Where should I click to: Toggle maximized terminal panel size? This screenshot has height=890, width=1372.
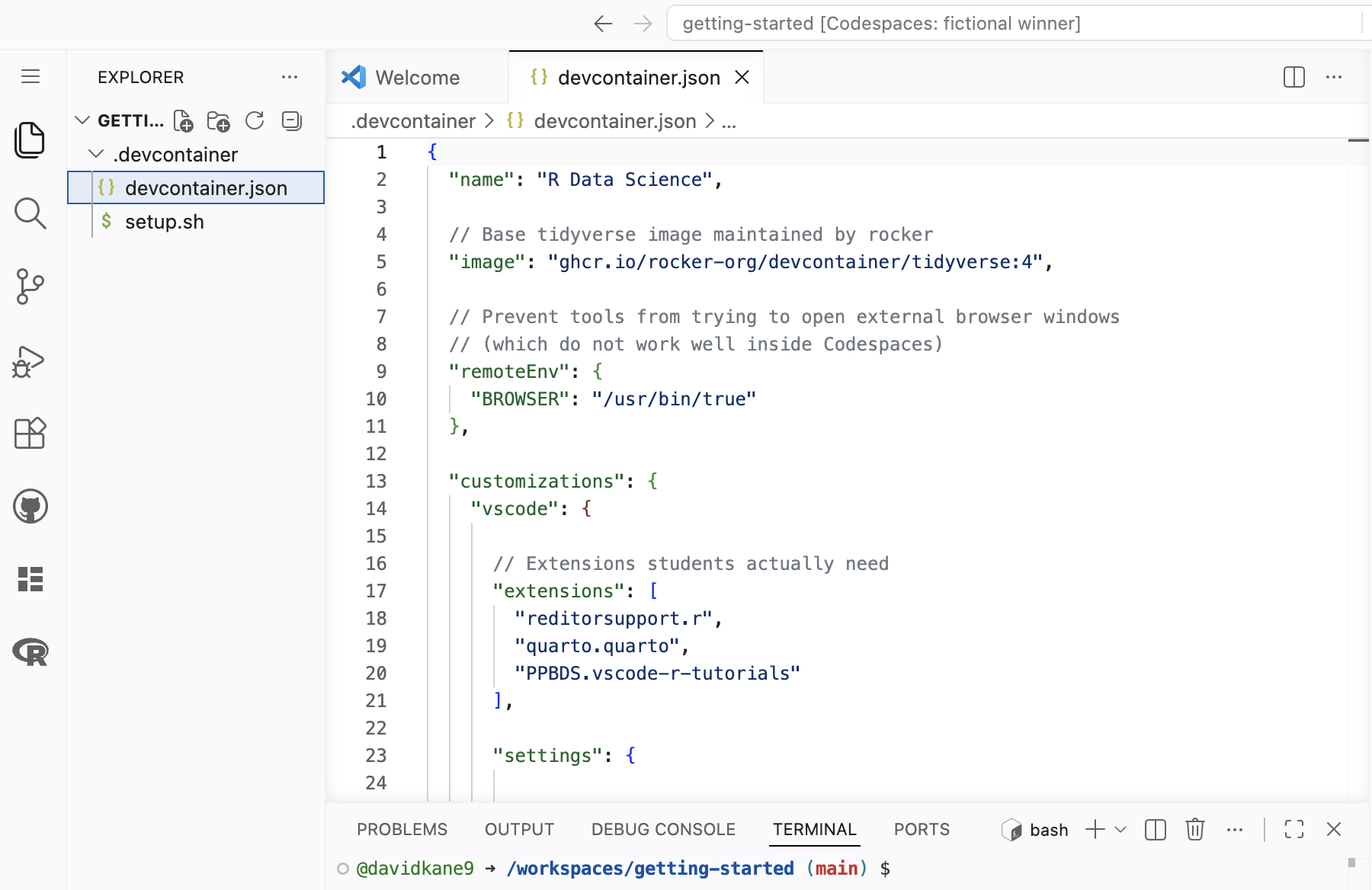point(1293,829)
